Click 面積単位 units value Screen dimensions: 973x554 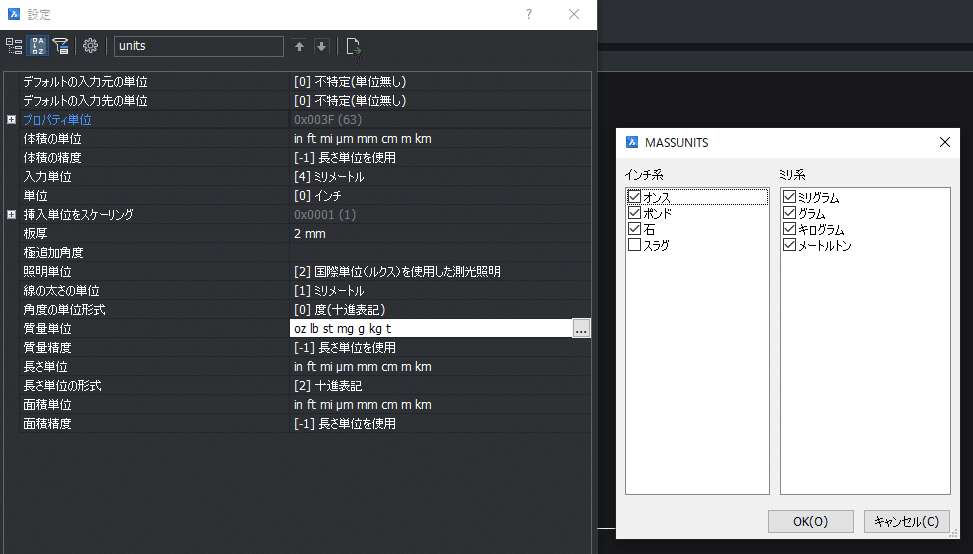click(x=362, y=404)
